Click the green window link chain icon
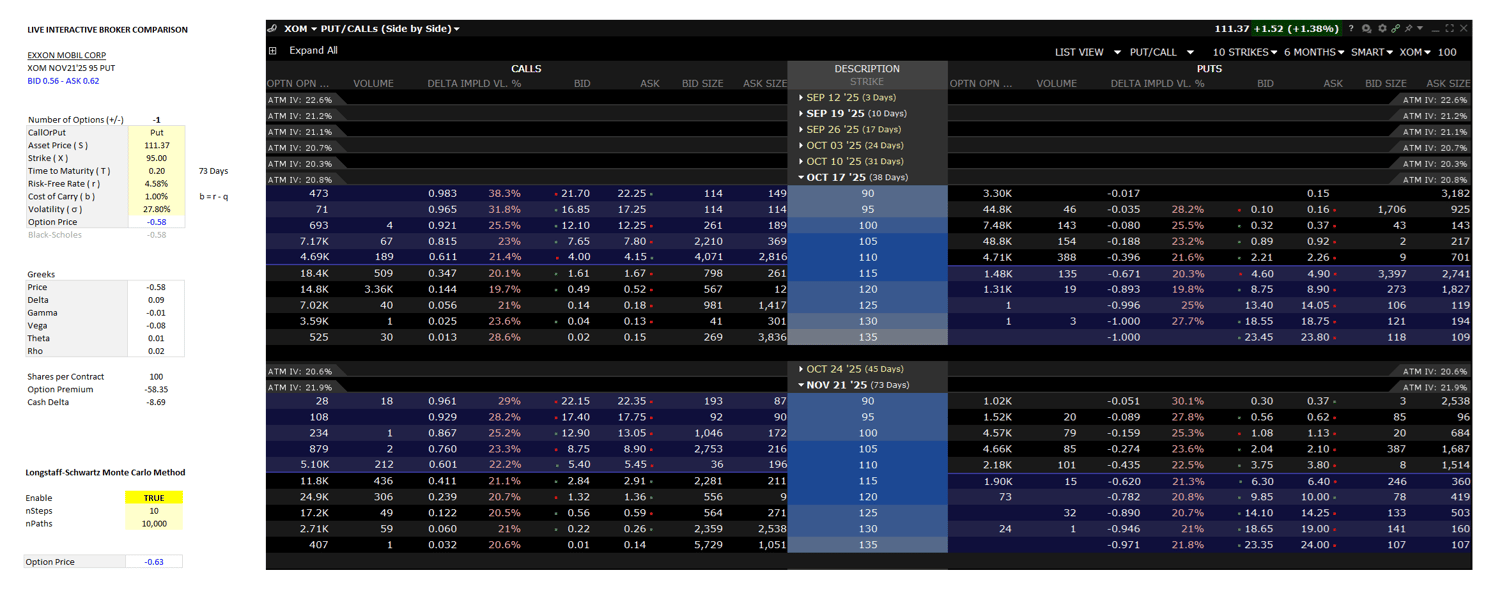1500x591 pixels. coord(1395,28)
